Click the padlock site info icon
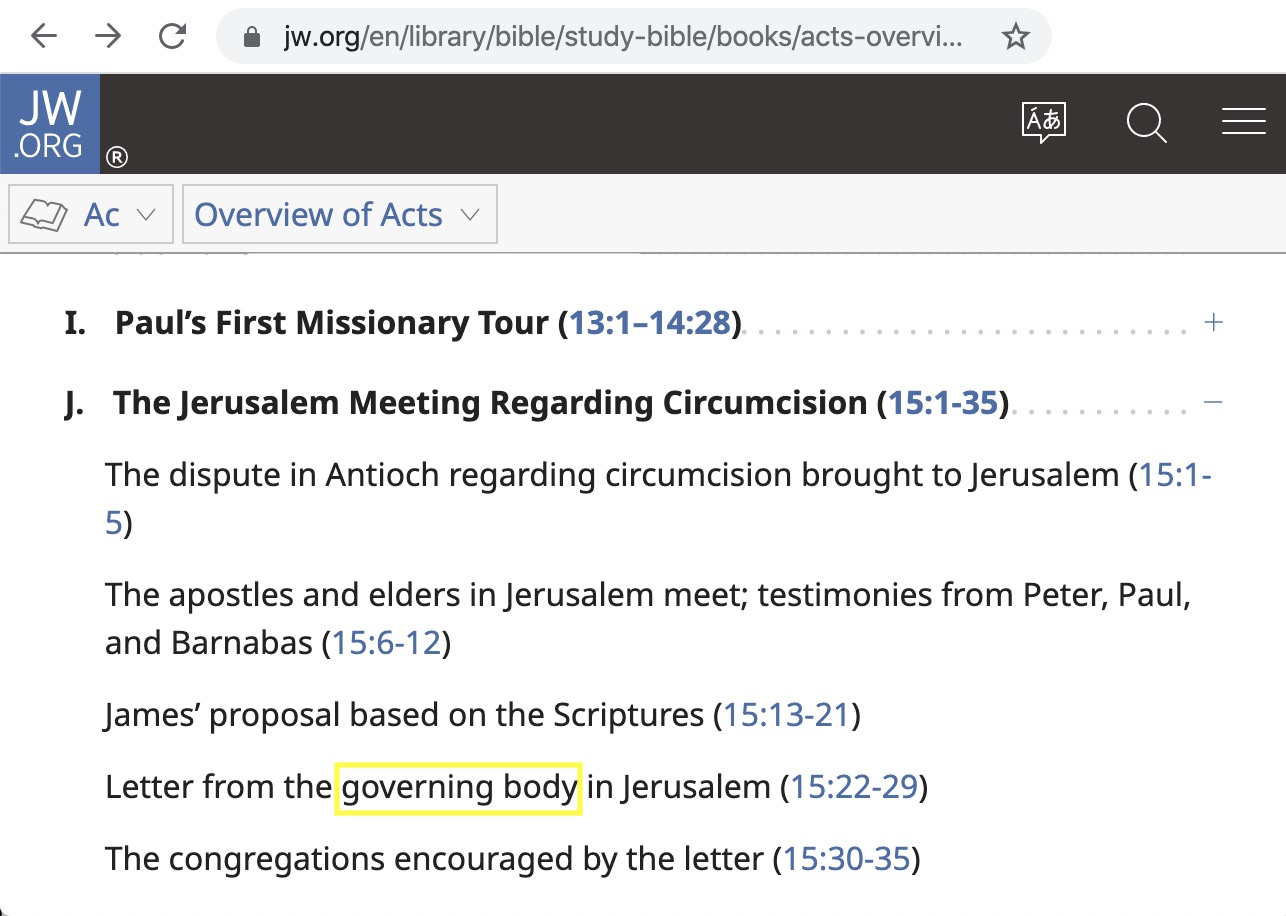 click(253, 37)
